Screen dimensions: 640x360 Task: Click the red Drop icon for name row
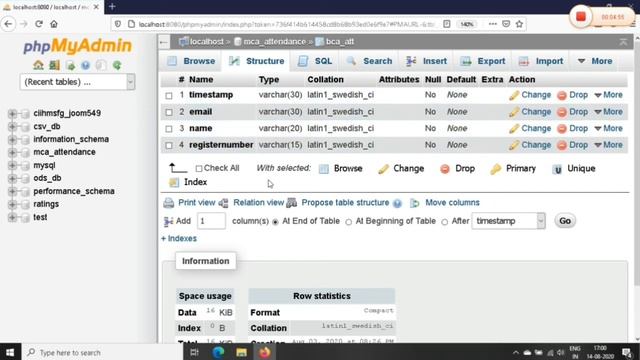(x=562, y=129)
